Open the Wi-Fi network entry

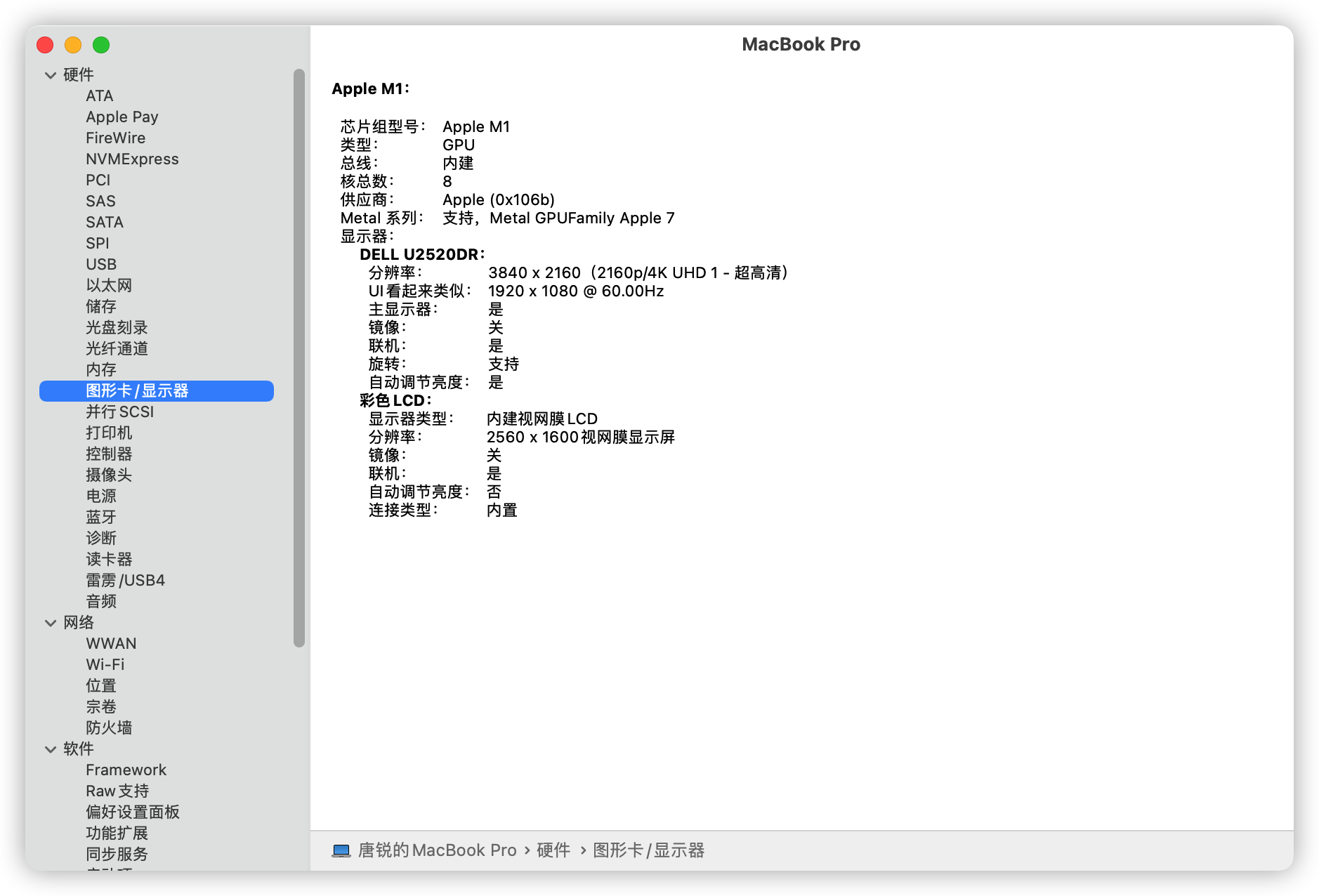tap(105, 664)
